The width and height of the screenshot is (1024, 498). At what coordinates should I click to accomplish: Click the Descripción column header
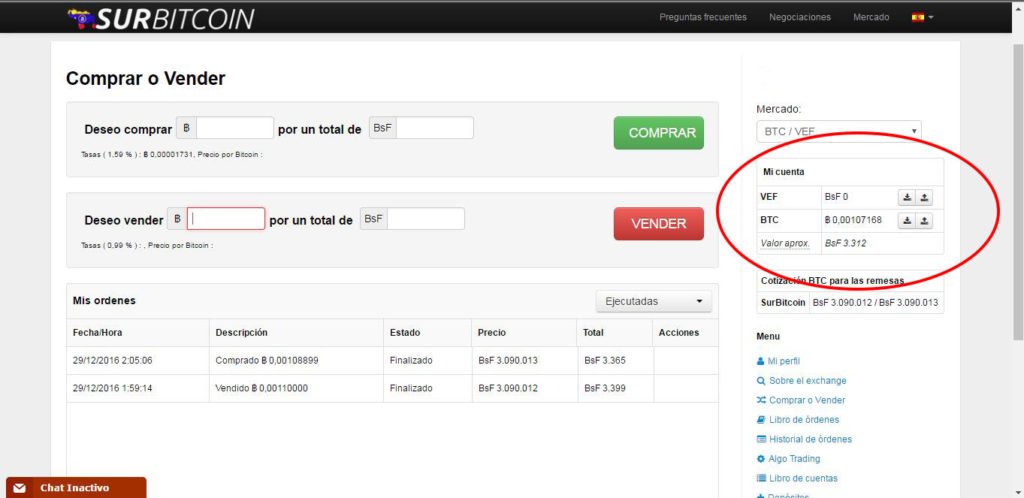coord(242,333)
